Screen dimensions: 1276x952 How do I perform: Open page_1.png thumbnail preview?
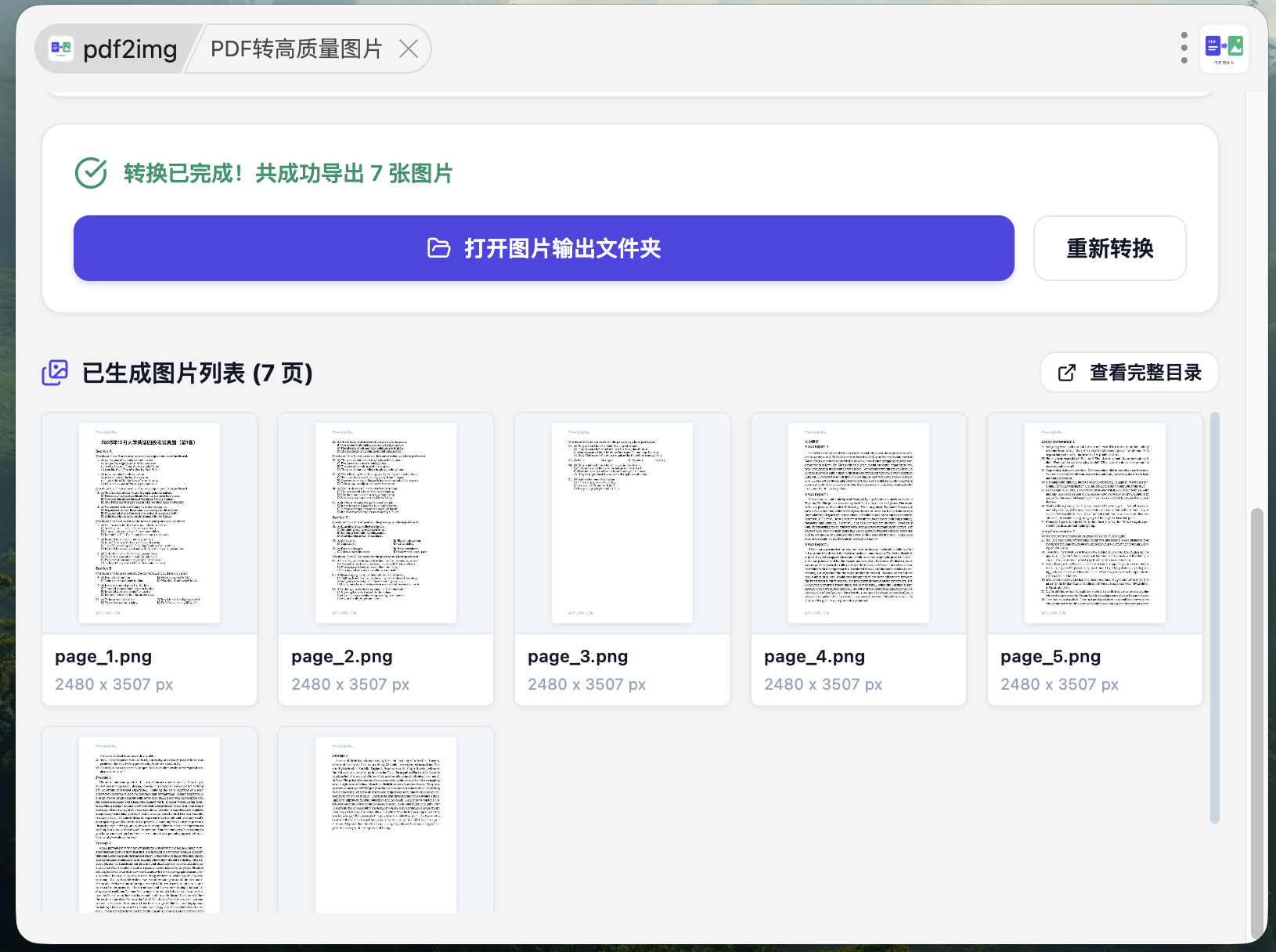150,523
